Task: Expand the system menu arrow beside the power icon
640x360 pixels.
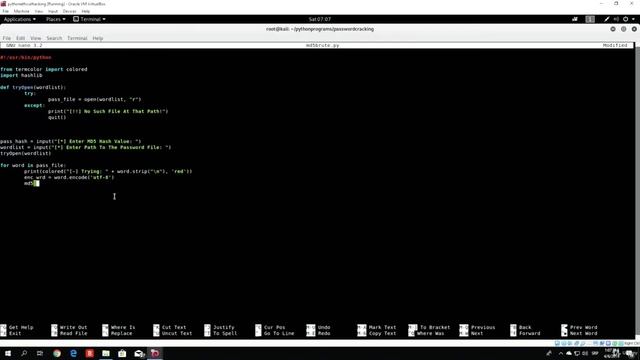Action: coord(633,19)
